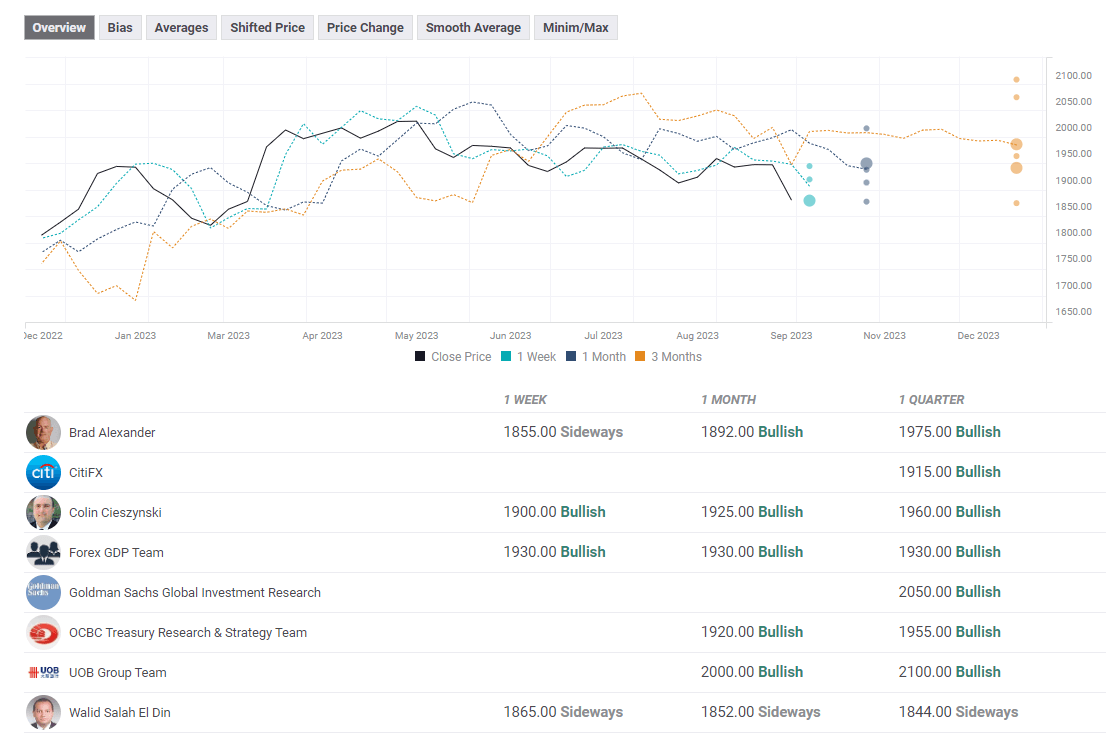Image resolution: width=1112 pixels, height=734 pixels.
Task: Switch to the Minim/Max tab
Action: 575,28
